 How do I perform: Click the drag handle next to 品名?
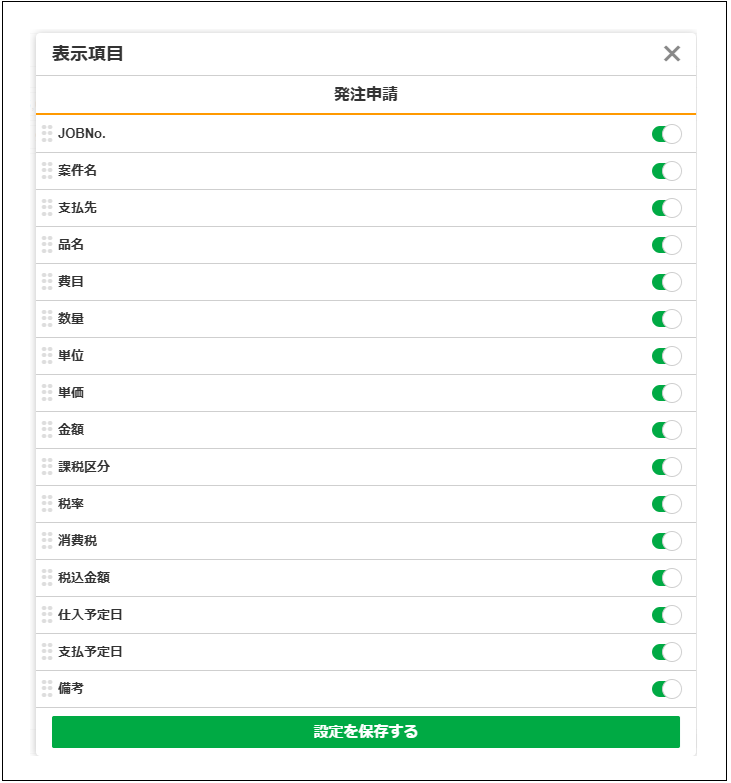tap(47, 245)
